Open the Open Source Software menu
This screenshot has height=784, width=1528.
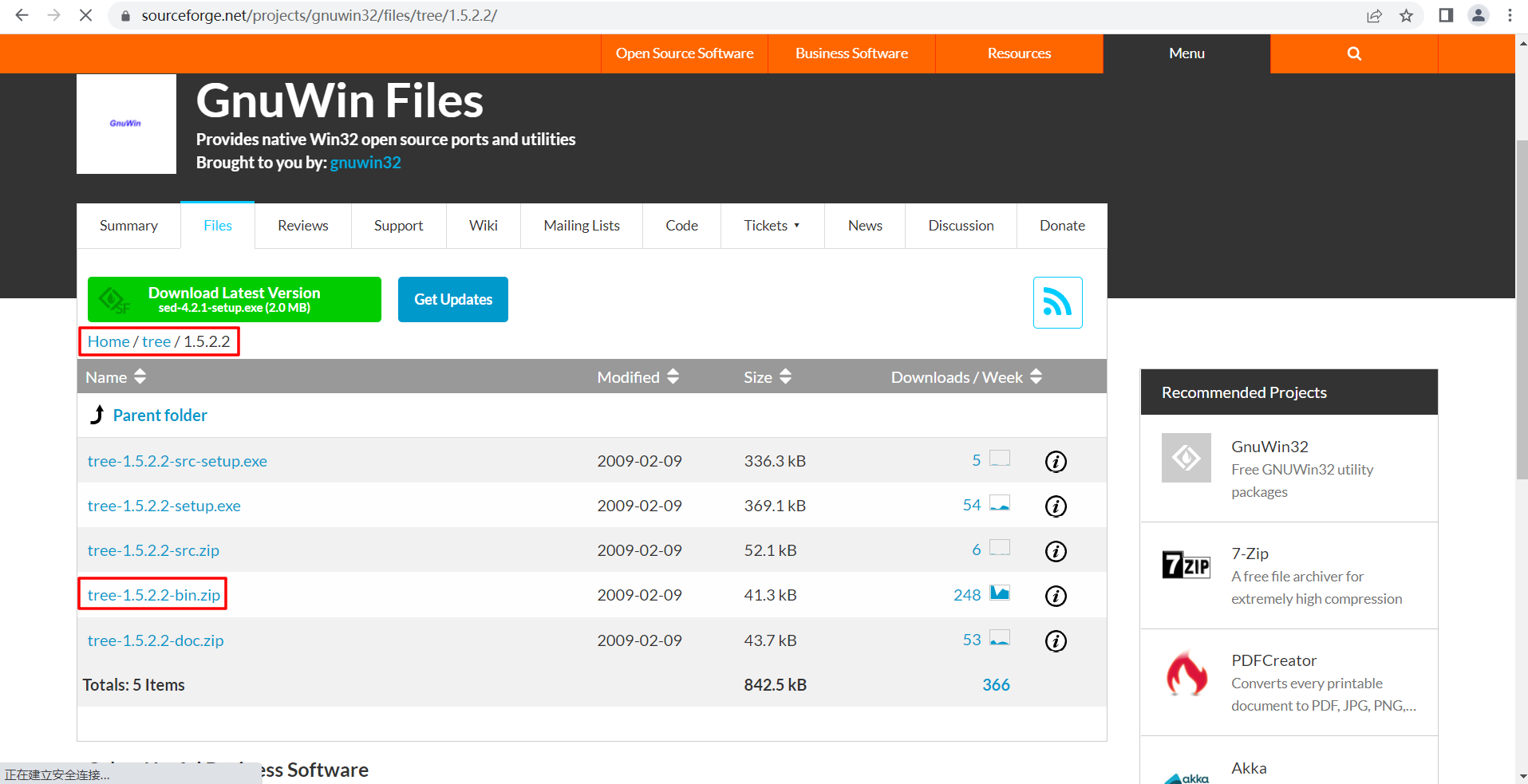(x=685, y=53)
